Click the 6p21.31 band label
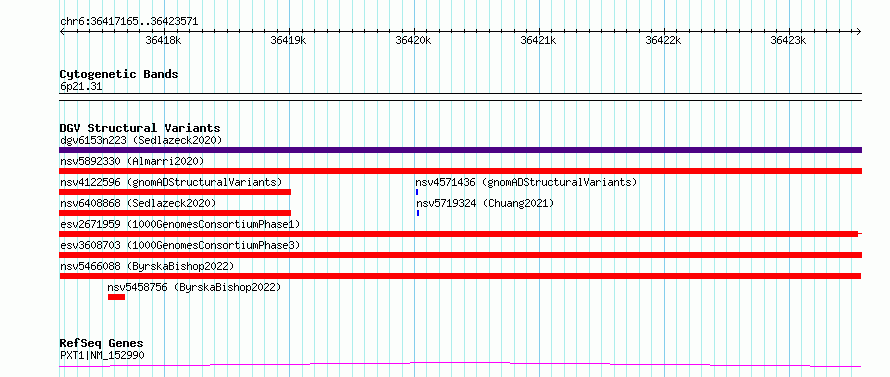Viewport: 890px width, 377px height. pos(81,87)
